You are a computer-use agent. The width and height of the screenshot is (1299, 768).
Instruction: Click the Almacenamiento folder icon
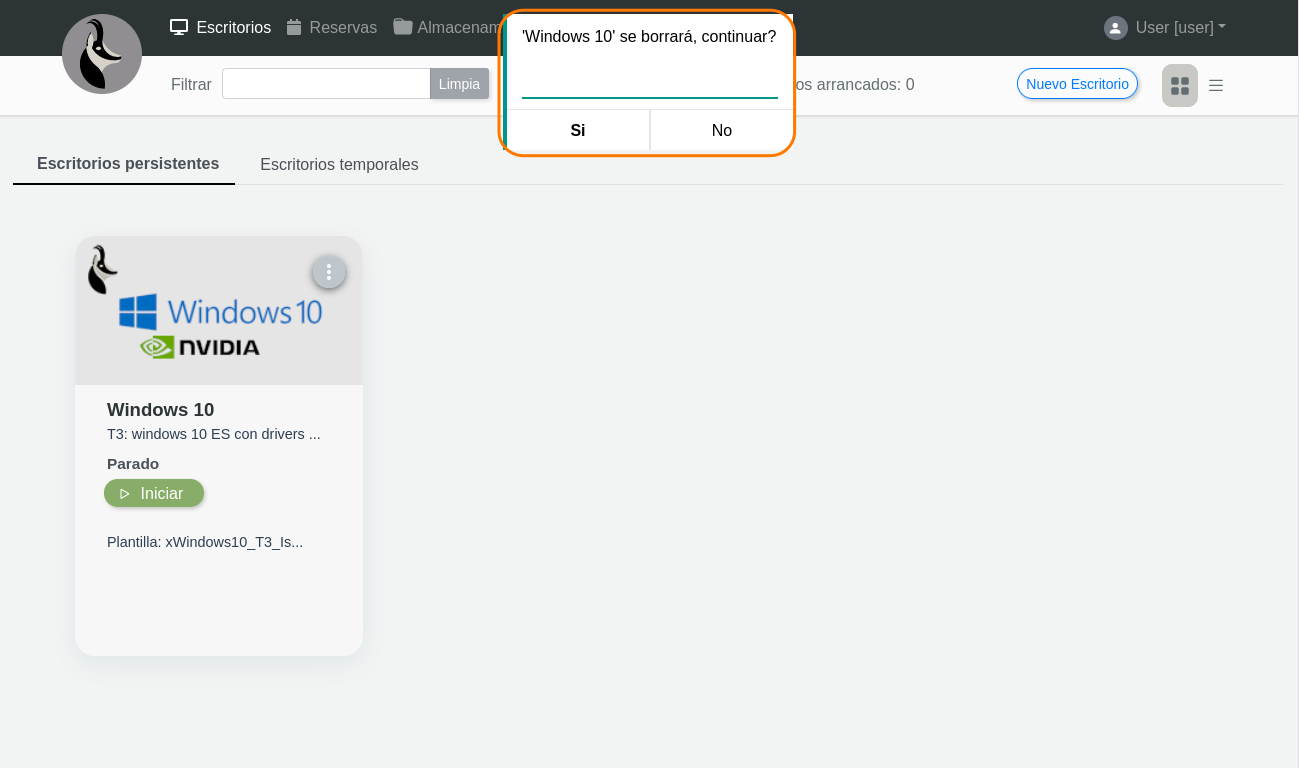coord(403,27)
